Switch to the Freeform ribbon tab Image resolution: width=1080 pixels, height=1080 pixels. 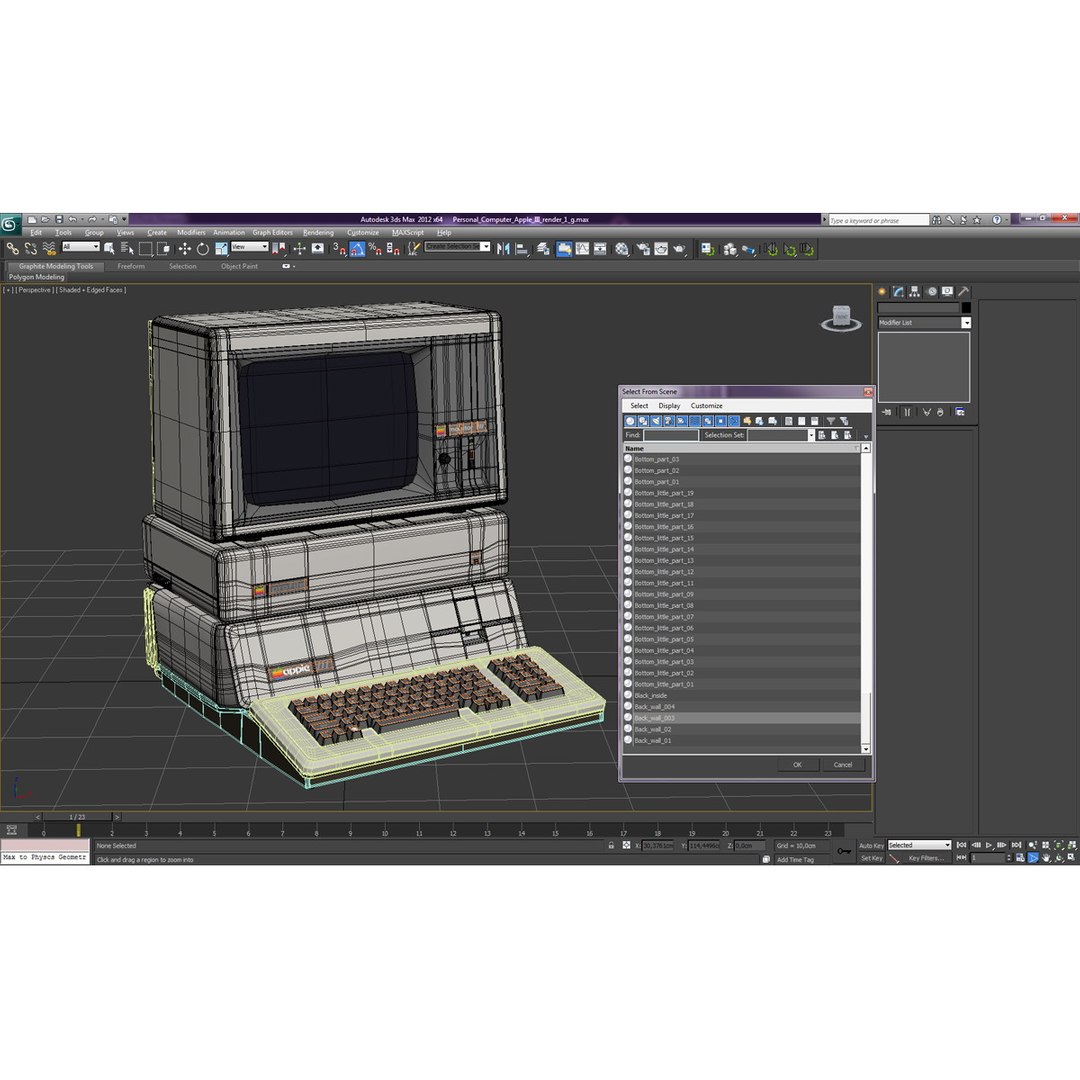click(x=131, y=267)
